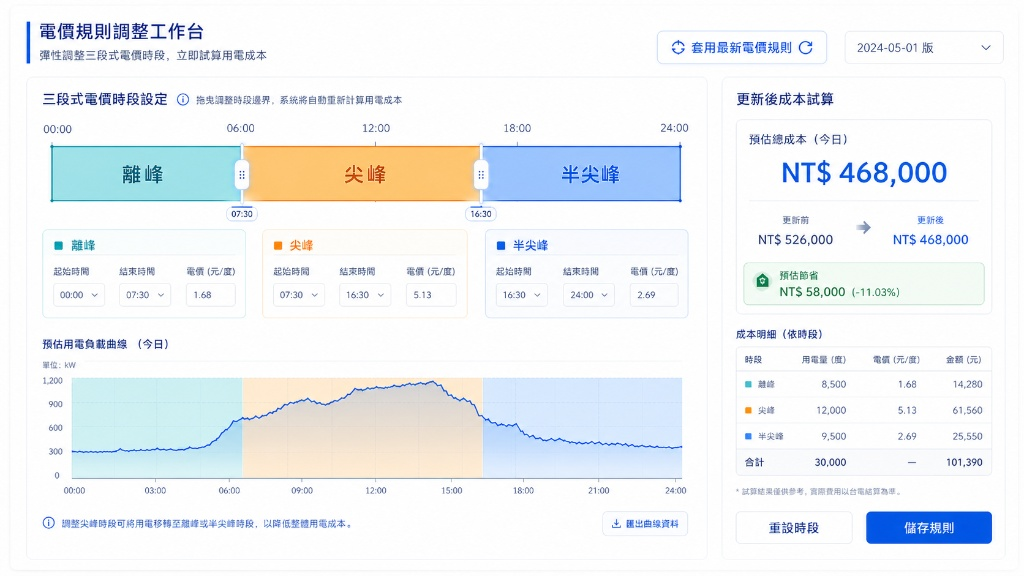1024x576 pixels.
Task: Click 61,560 amount in 尖峰 row
Action: [x=967, y=410]
